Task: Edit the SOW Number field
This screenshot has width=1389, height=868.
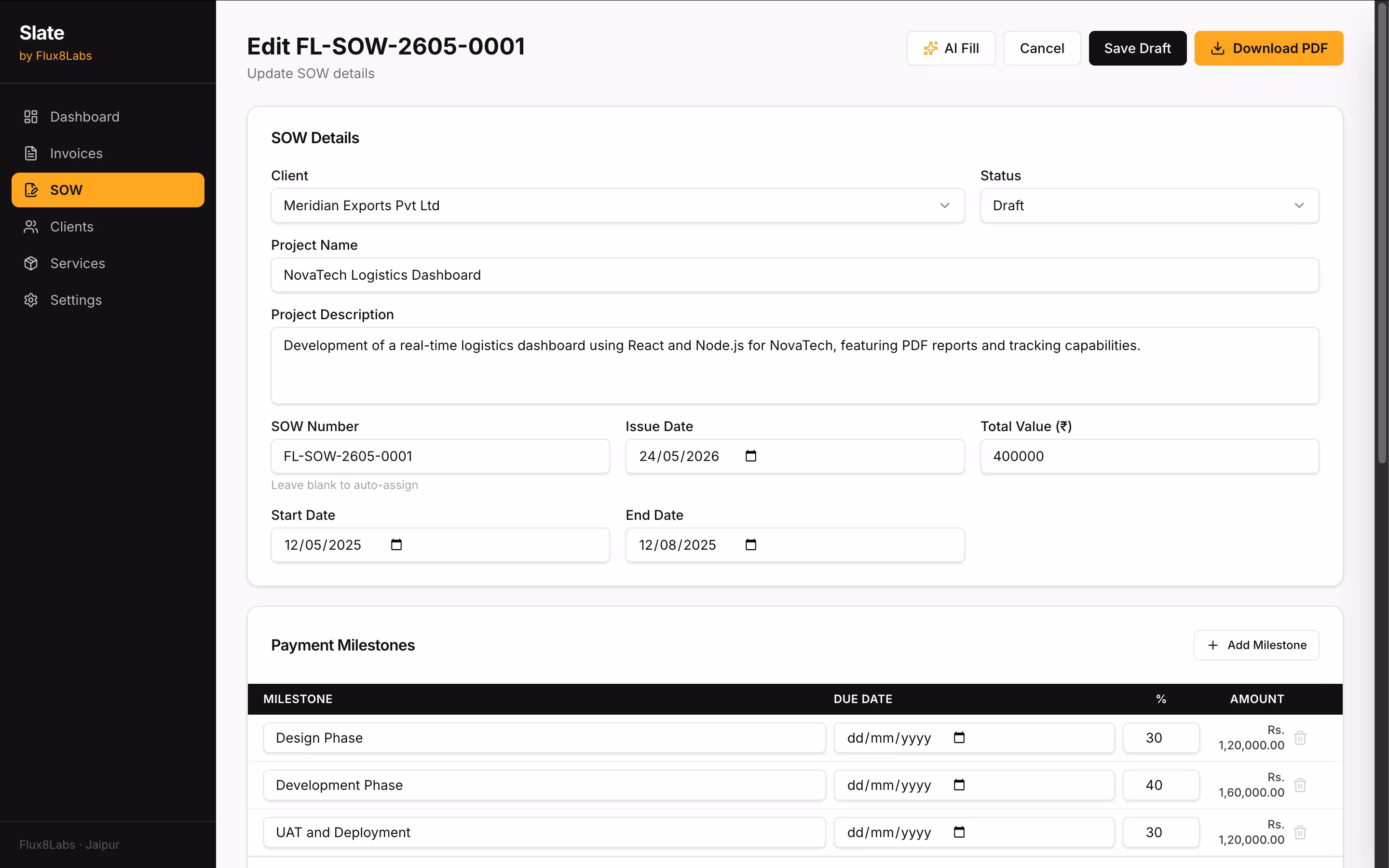Action: pos(440,456)
